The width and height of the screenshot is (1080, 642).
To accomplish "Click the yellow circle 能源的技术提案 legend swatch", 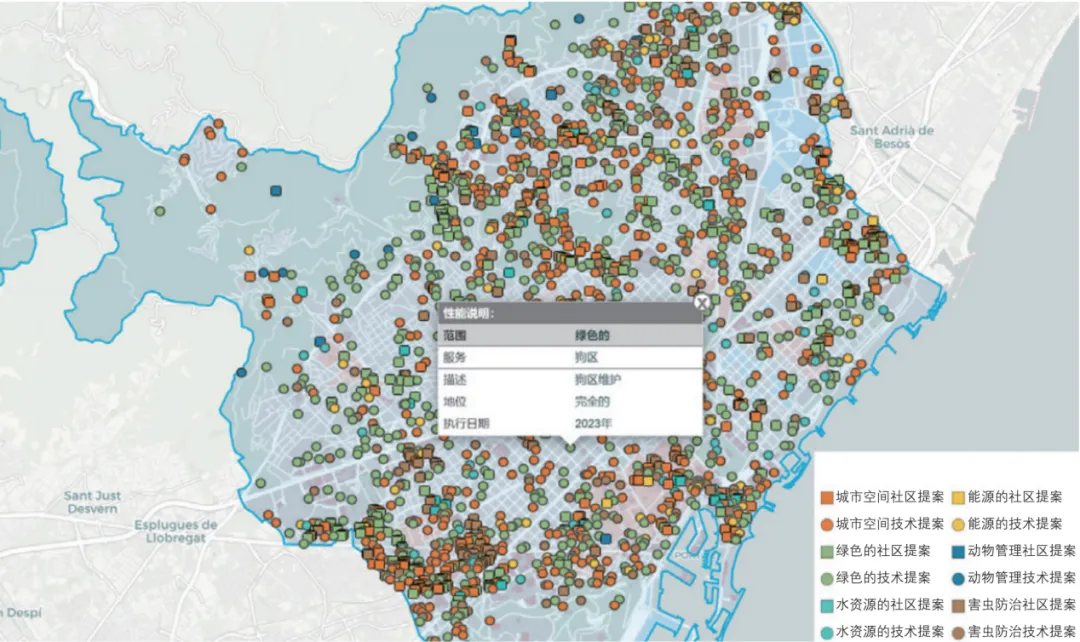I will click(x=957, y=524).
